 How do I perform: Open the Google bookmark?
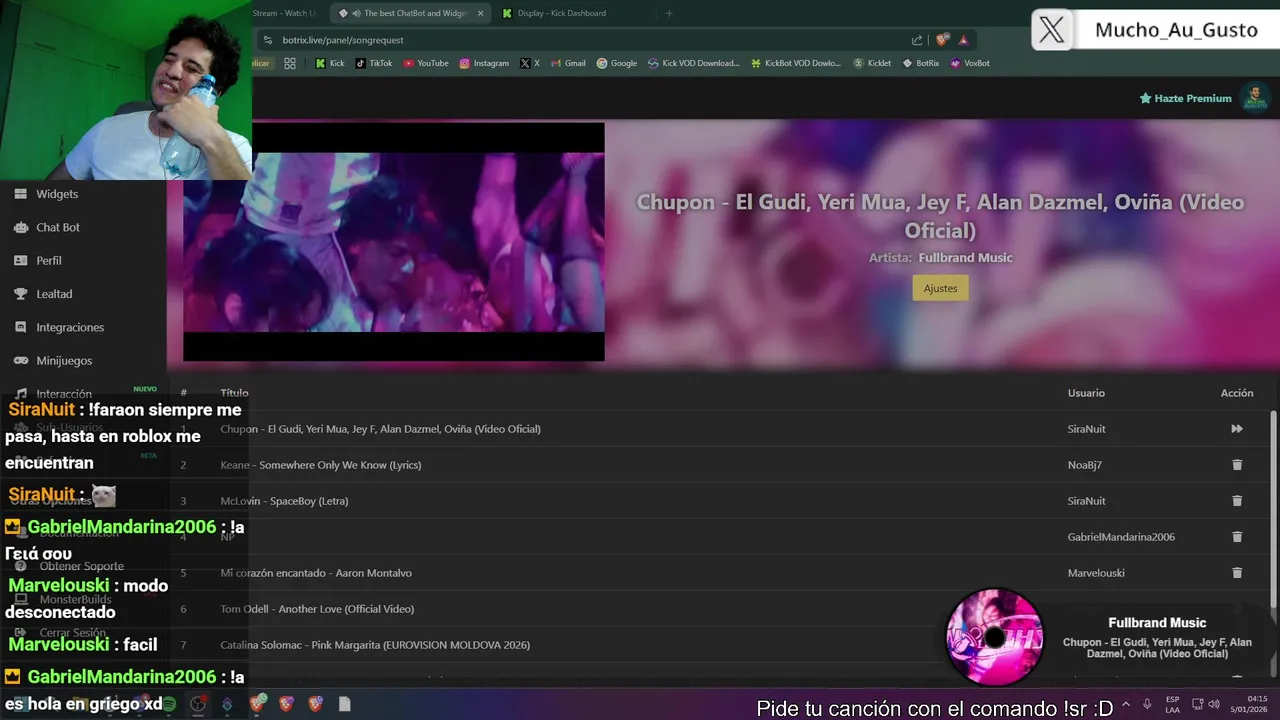point(617,63)
